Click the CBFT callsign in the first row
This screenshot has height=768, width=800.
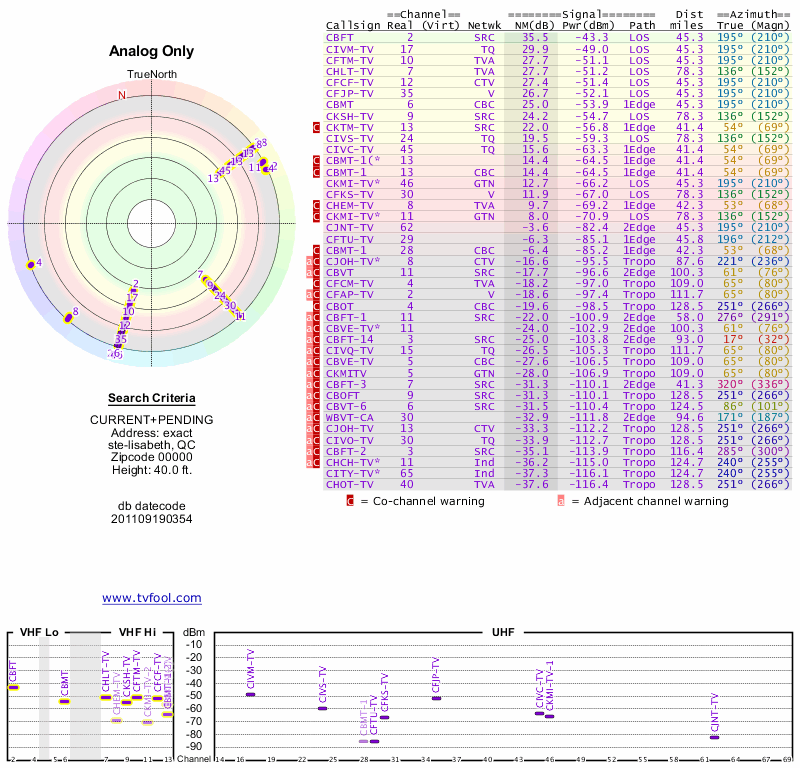(x=339, y=37)
